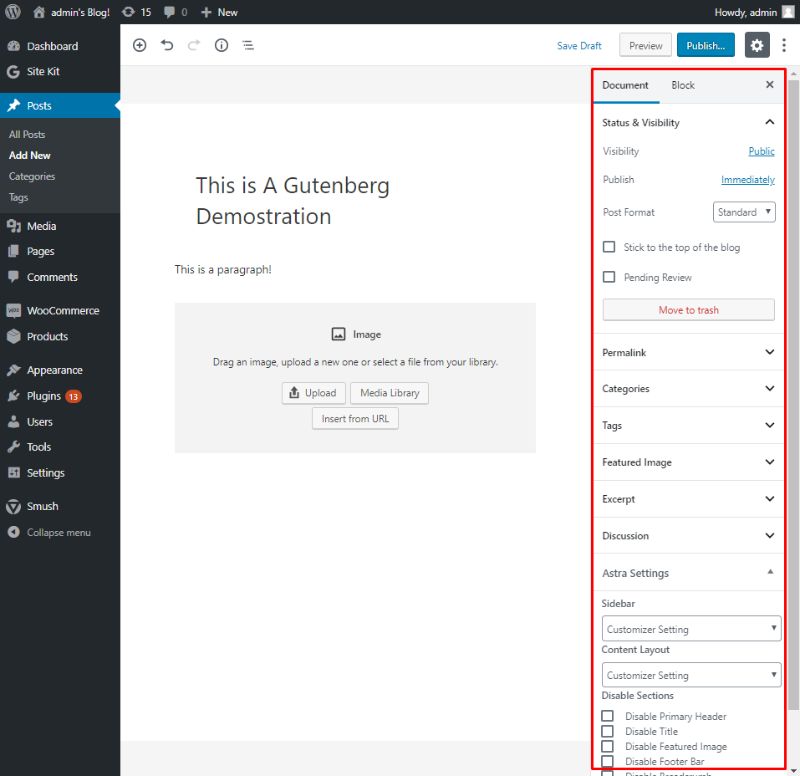The width and height of the screenshot is (800, 776).
Task: Click the Publish... button
Action: coord(706,45)
